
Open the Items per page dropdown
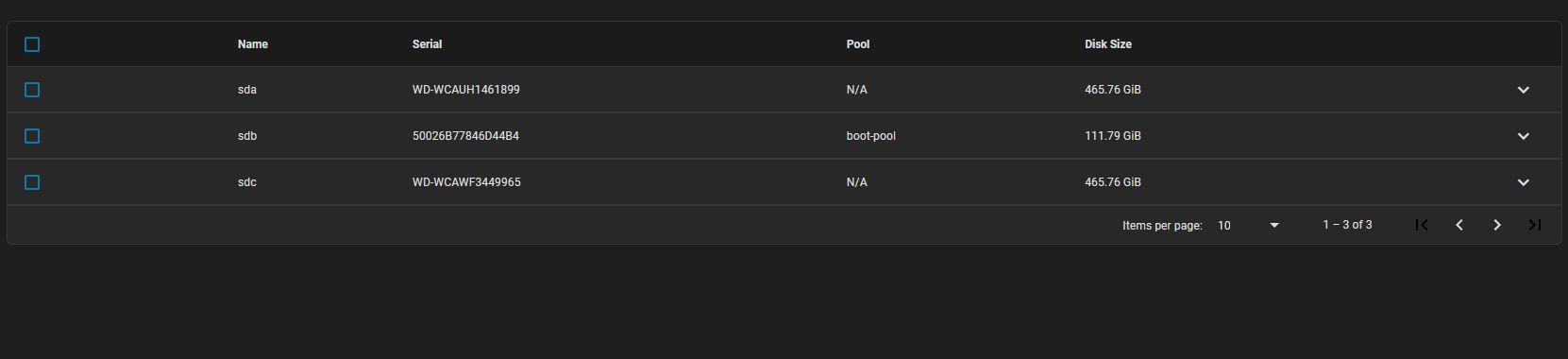(1248, 226)
